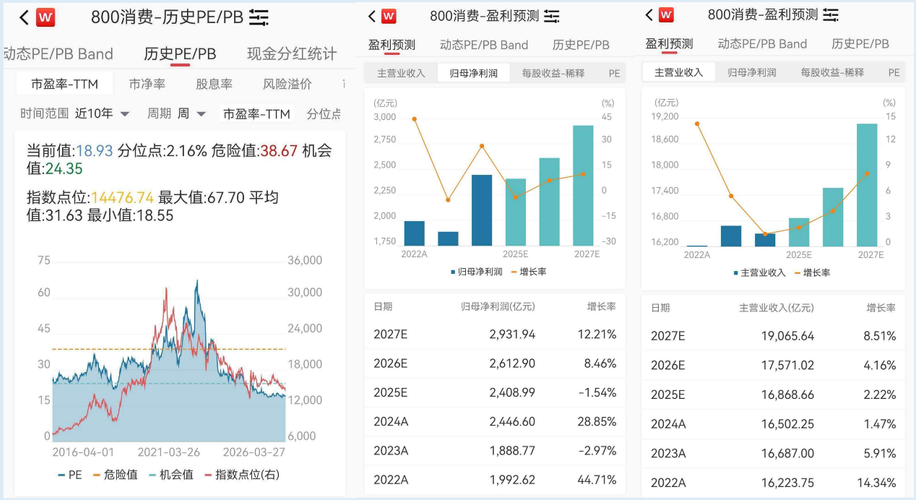
Task: Open 历史PE/PB tab in middle panel
Action: 581,45
